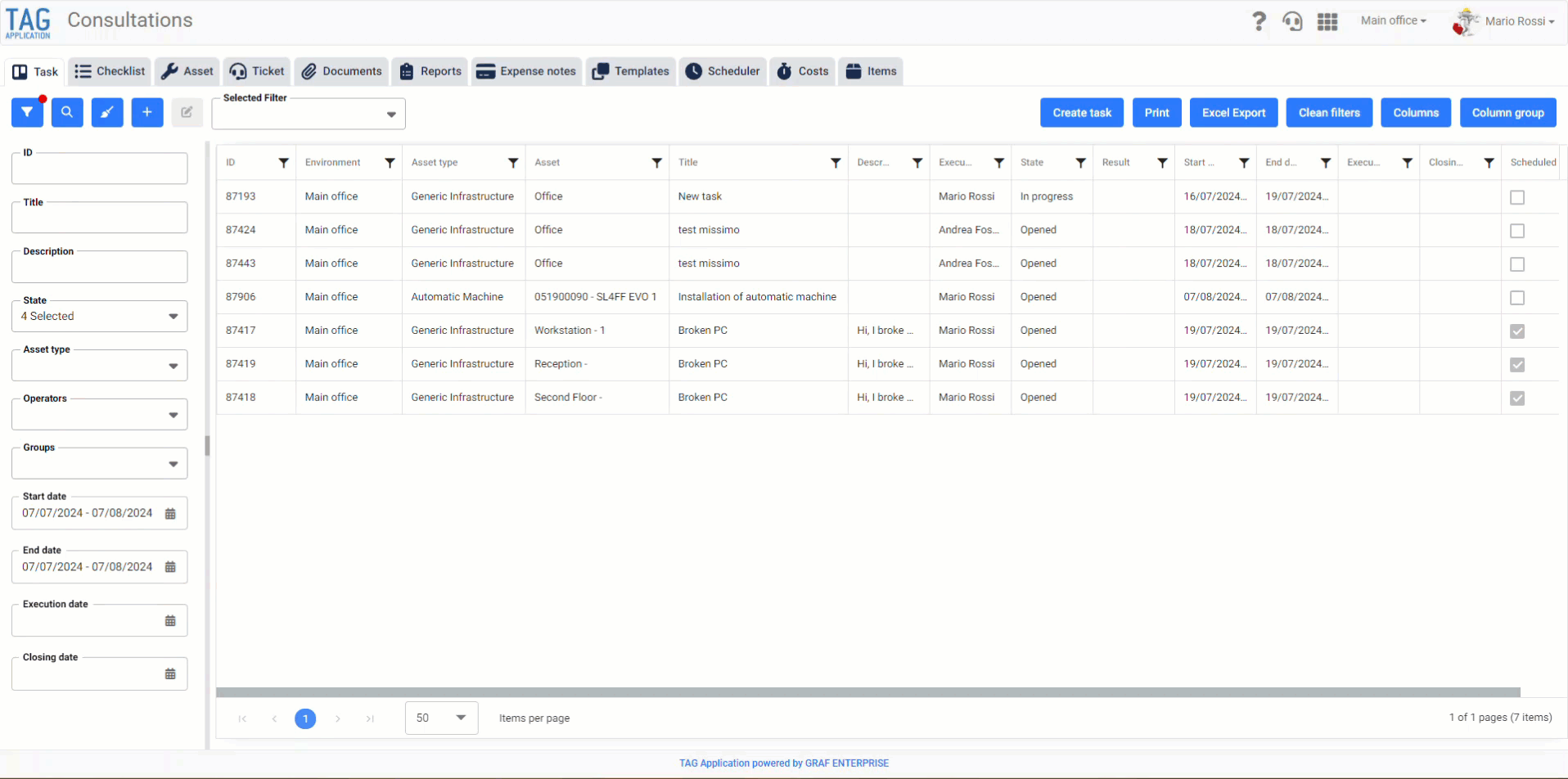The image size is (1568, 779).
Task: Click the blue plus add button
Action: [147, 113]
